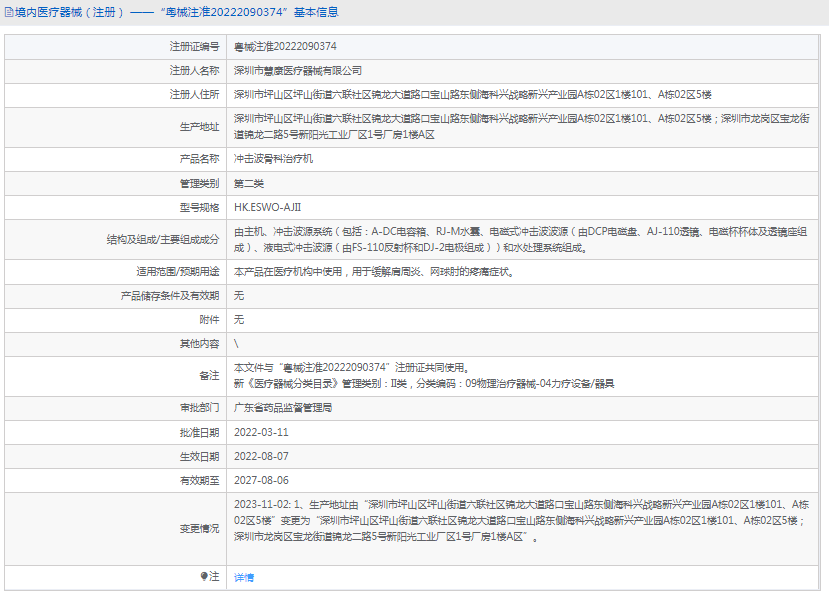This screenshot has height=596, width=829.
Task: Select registrant name 深圳市慧康医疗器械有限公司
Action: point(298,71)
